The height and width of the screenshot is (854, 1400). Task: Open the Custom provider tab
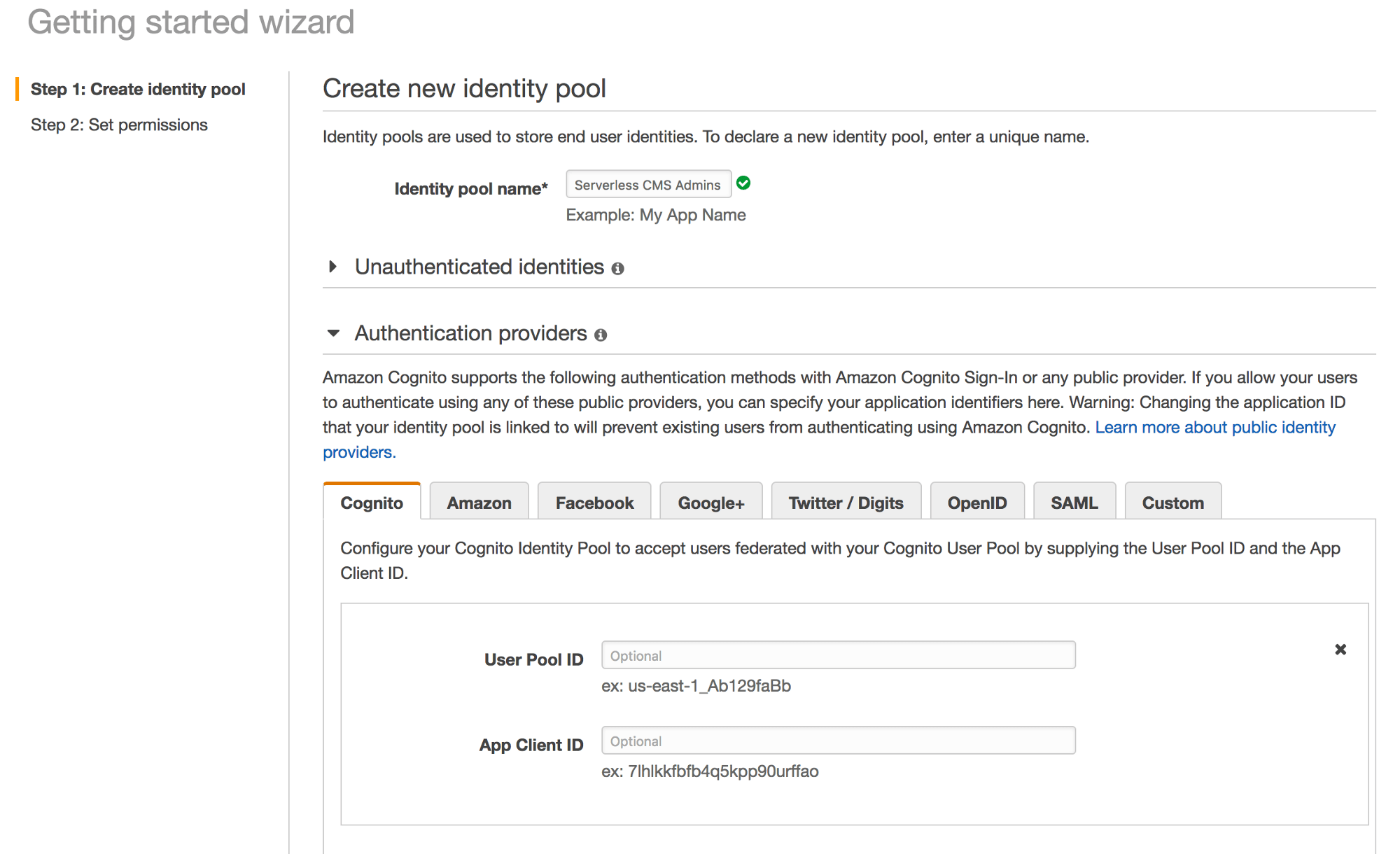click(x=1172, y=502)
